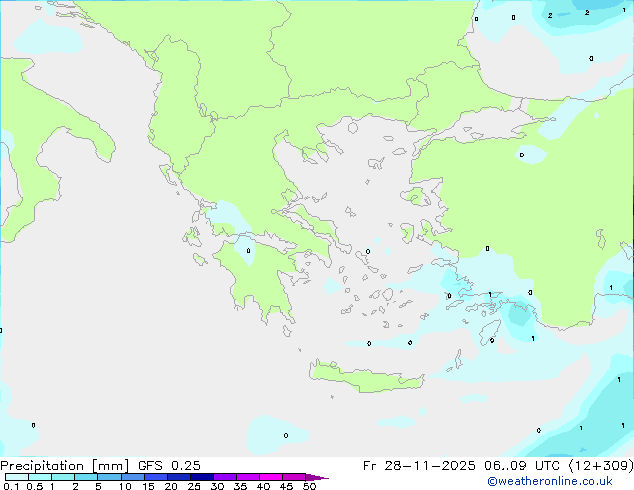Select the 35–40 mm legend color box
634x490 pixels.
tap(247, 477)
